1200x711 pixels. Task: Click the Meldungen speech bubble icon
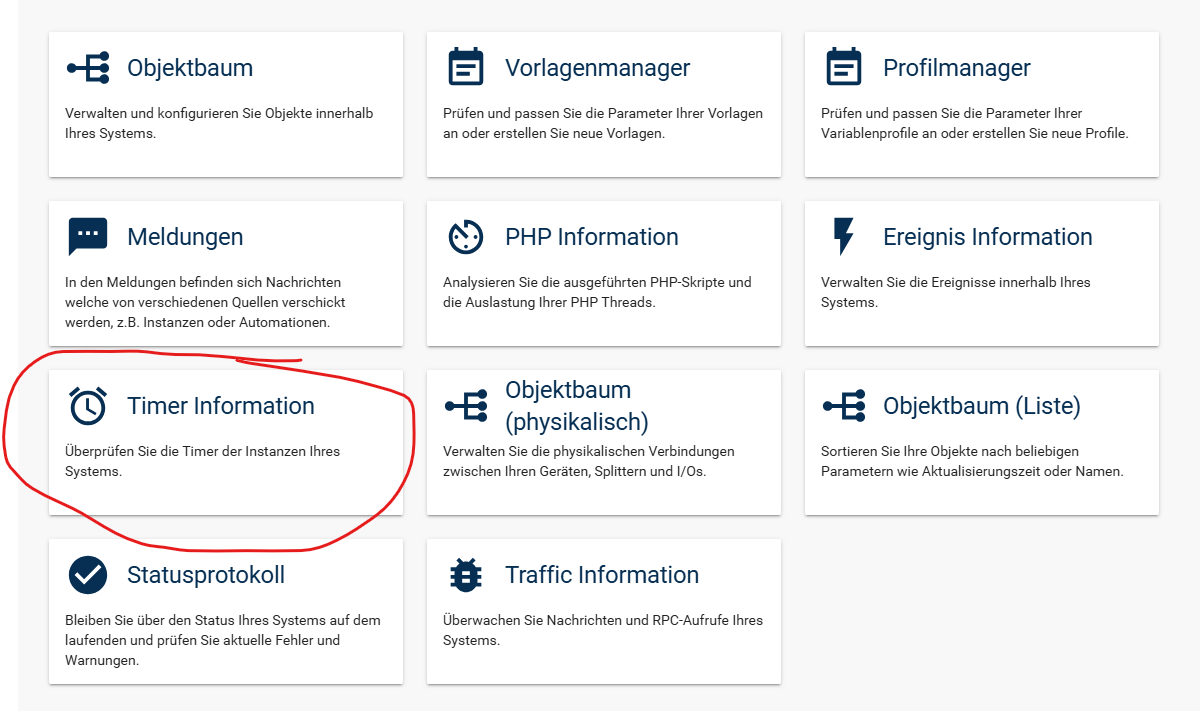[88, 237]
